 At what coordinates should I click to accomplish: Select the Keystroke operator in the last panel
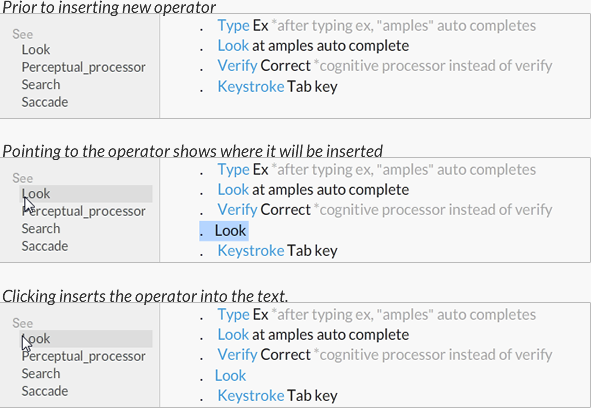pos(251,396)
